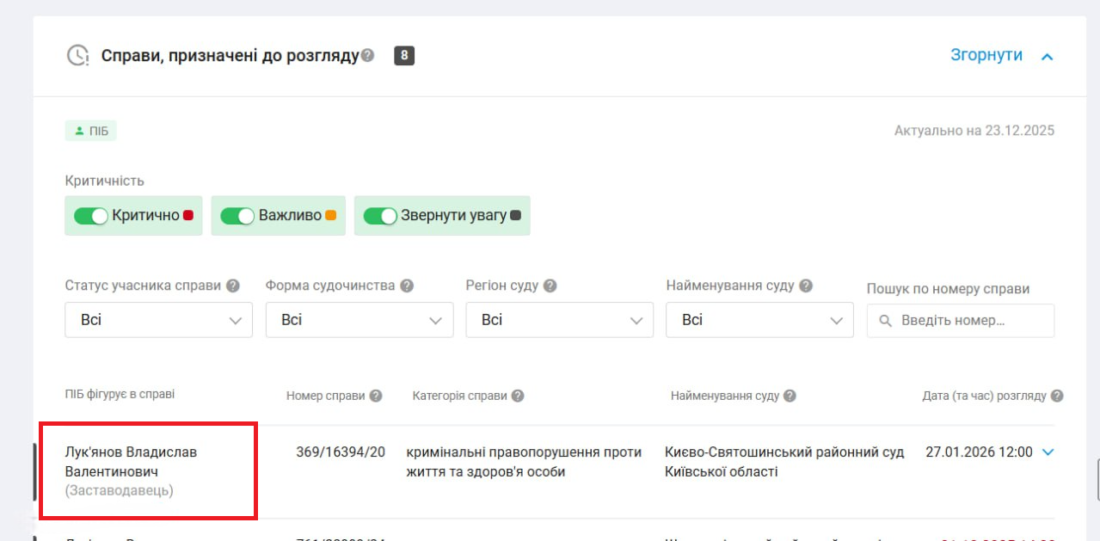The image size is (1100, 541).
Task: Open help icon in Категорія справи column header
Action: [x=518, y=396]
